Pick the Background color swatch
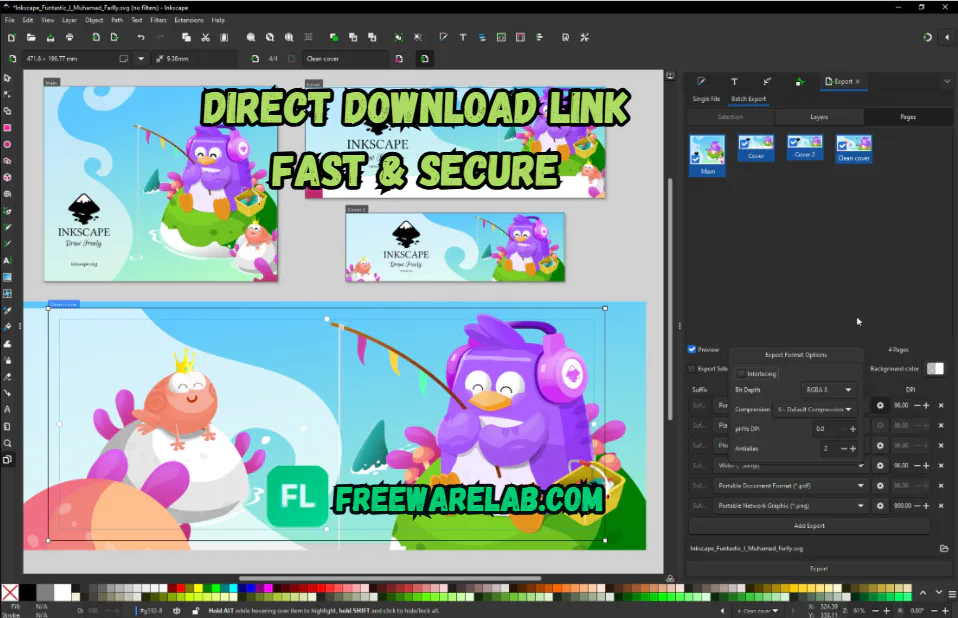The image size is (958, 618). pyautogui.click(x=935, y=368)
